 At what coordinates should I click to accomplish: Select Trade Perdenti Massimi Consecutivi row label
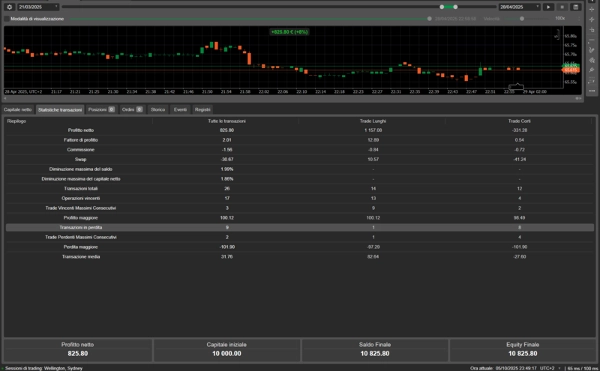[x=80, y=237]
